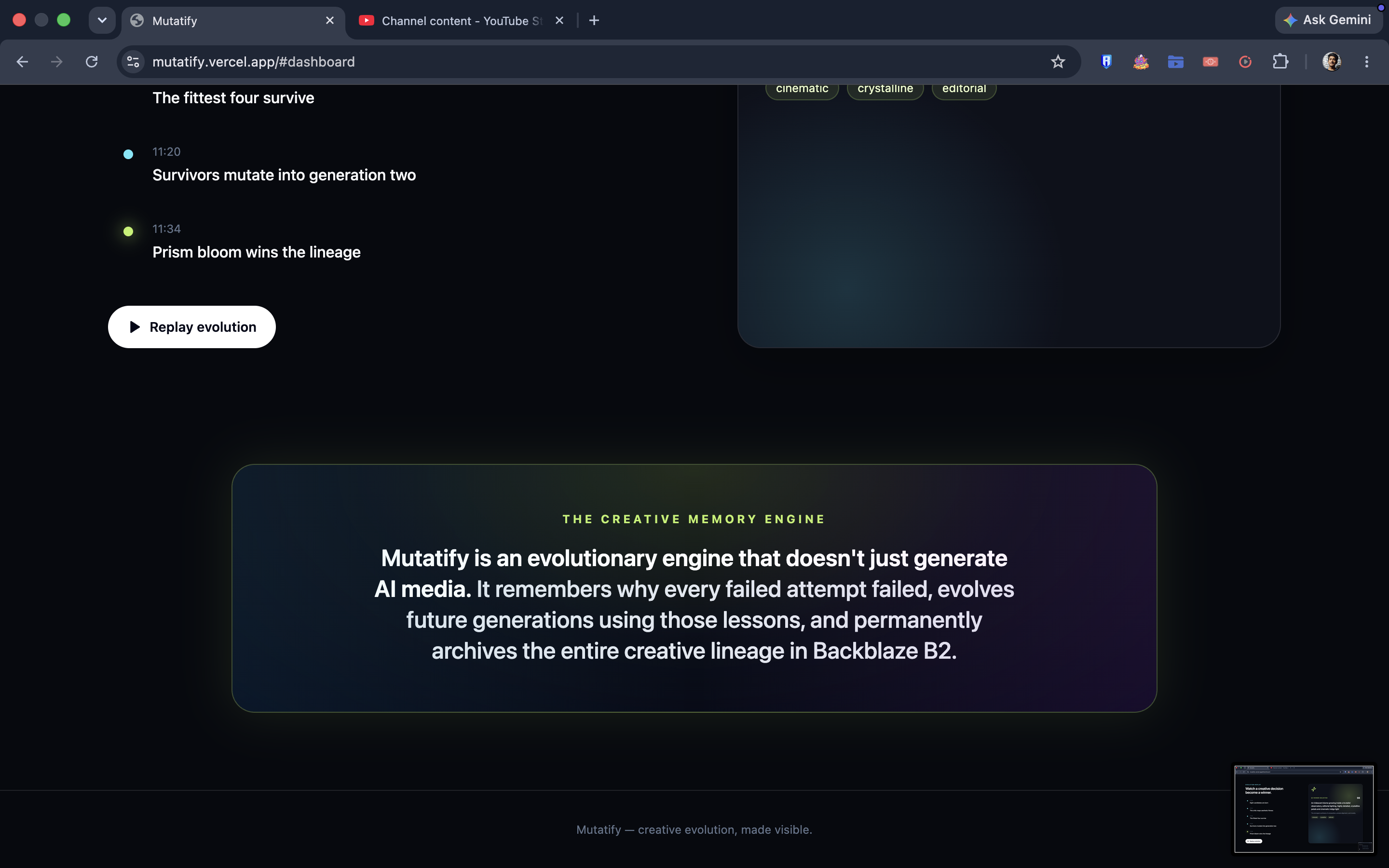The image size is (1389, 868).
Task: Click 'THE CREATIVE MEMORY ENGINE' heading
Action: click(x=694, y=519)
